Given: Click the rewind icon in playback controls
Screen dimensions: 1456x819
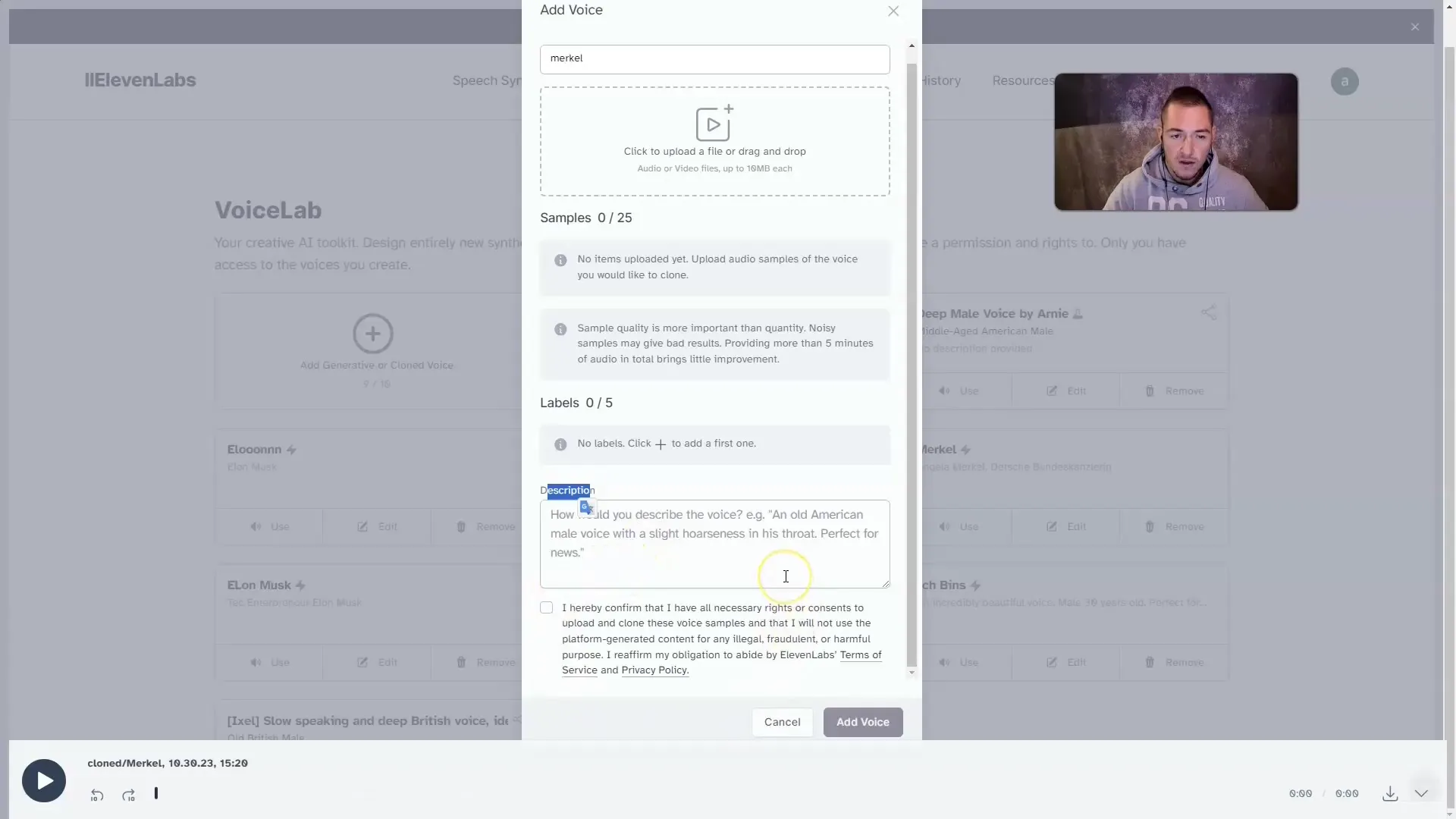Looking at the screenshot, I should coord(96,793).
